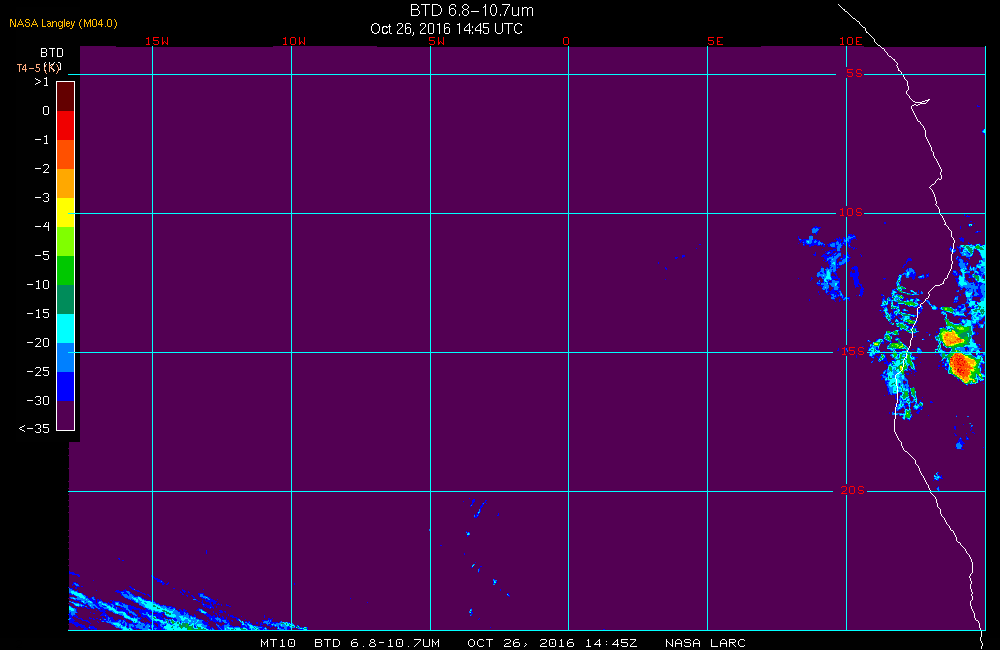Select the Oct 26, 2016 14:45 UTC timestamp
1000x650 pixels.
pos(446,29)
